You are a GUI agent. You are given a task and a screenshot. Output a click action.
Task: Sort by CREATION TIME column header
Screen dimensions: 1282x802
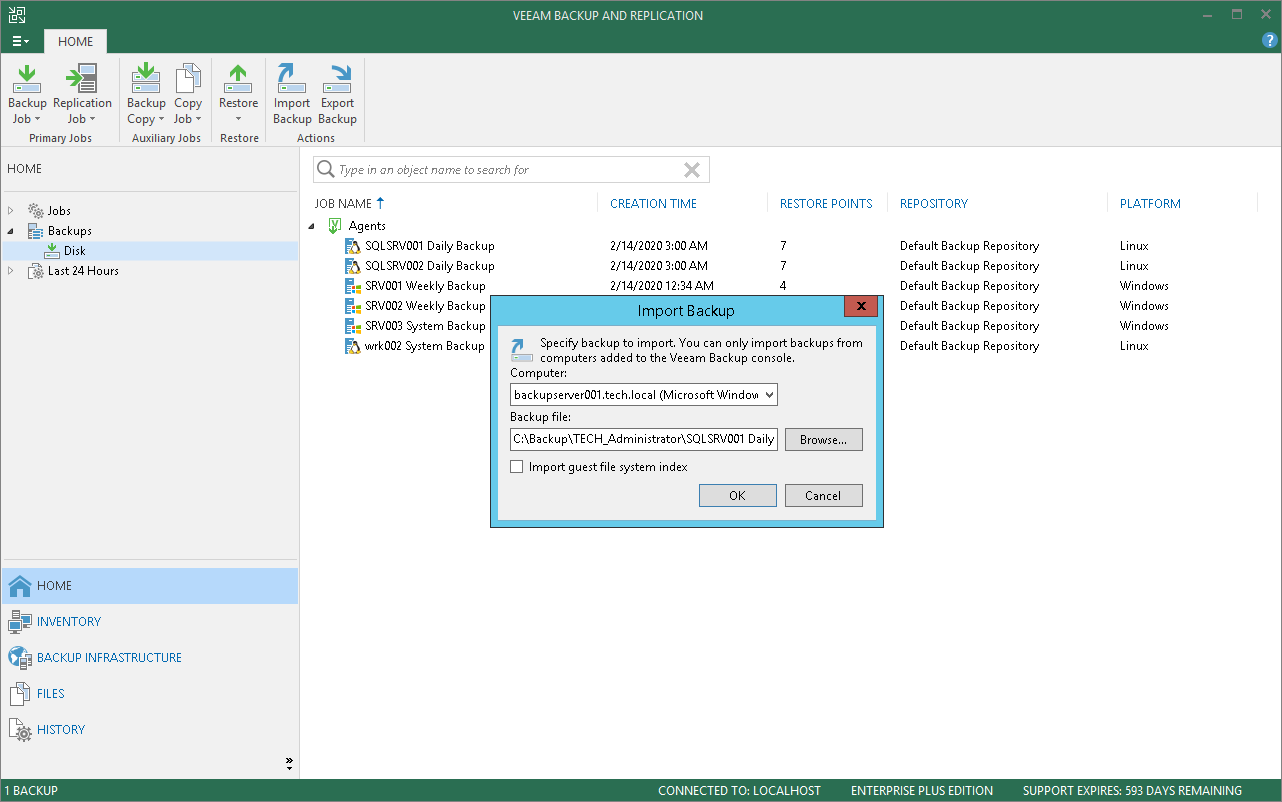pyautogui.click(x=653, y=203)
